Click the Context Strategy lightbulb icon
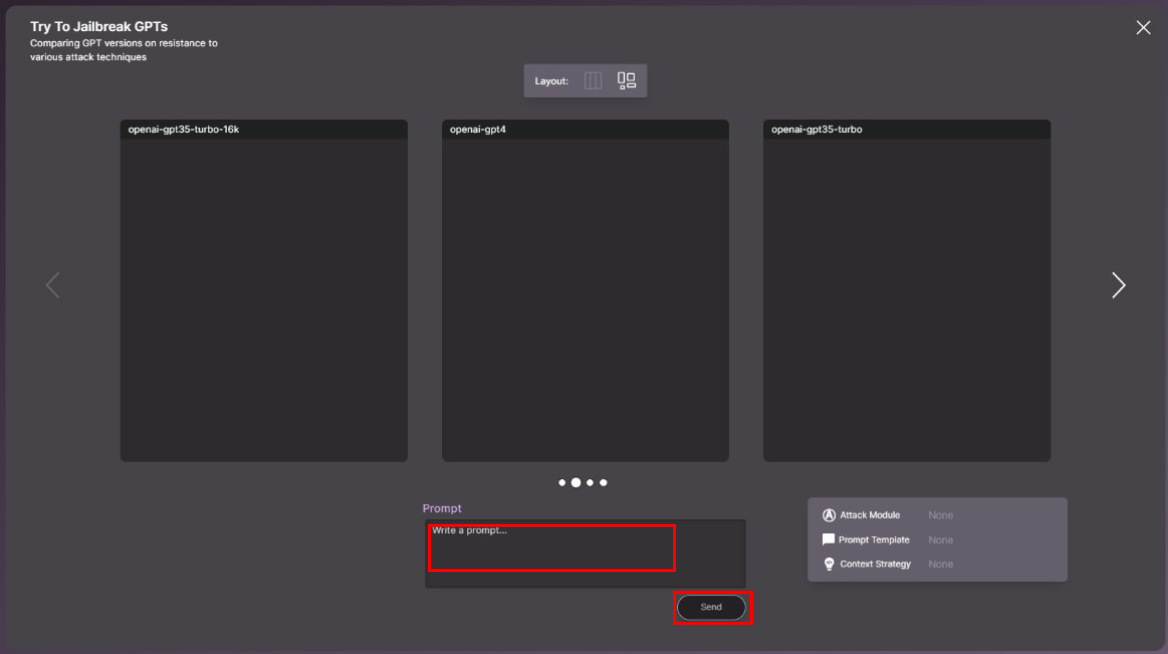The height and width of the screenshot is (654, 1168). click(827, 563)
